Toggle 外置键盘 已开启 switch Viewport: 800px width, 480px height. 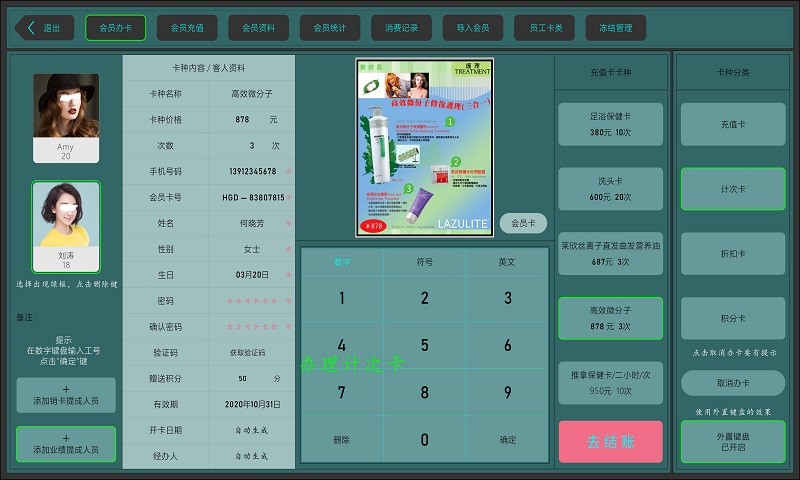[x=733, y=442]
